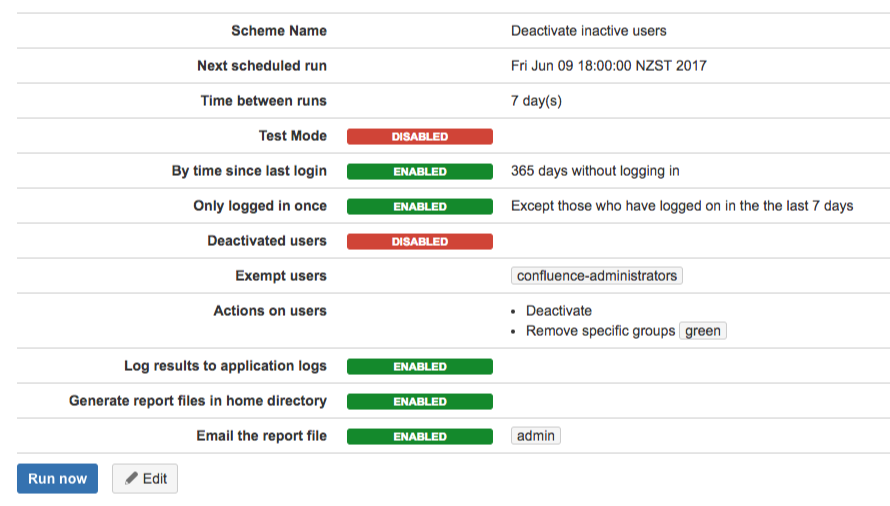This screenshot has height=506, width=890.
Task: Click the pencil icon on Edit button
Action: tap(131, 478)
